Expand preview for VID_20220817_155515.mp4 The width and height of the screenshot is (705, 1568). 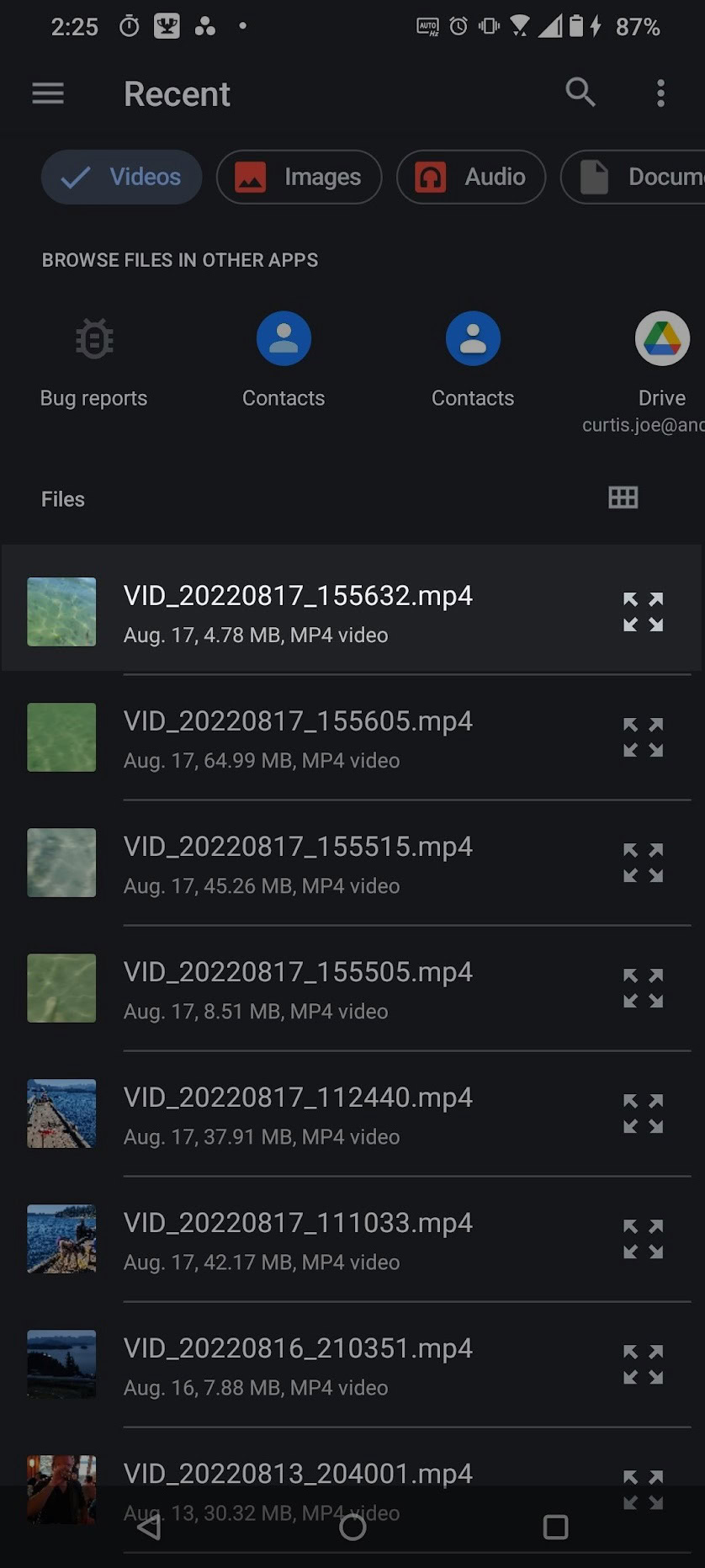pyautogui.click(x=643, y=863)
